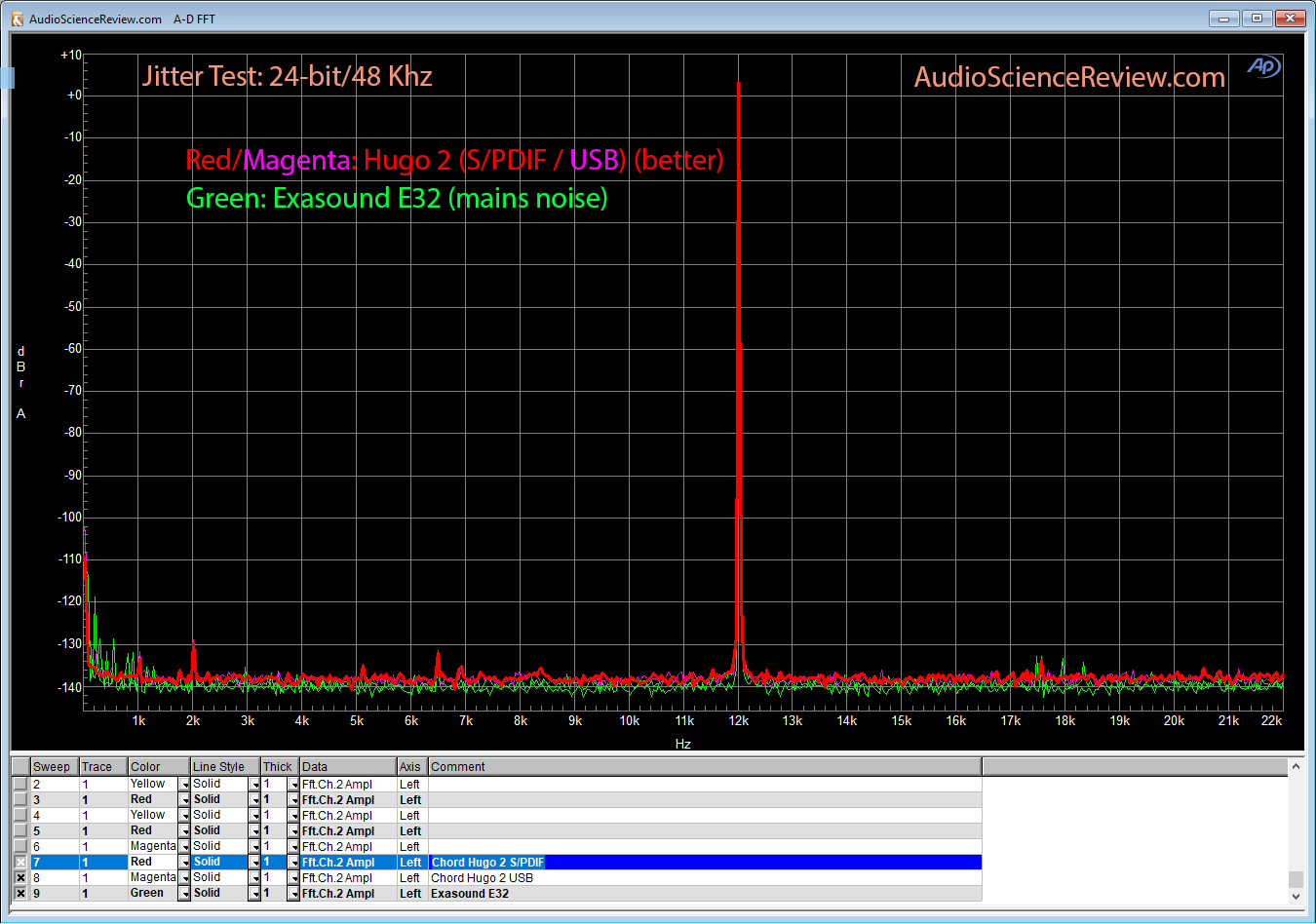Click the 'Left' axis cell in sweep 8
The height and width of the screenshot is (924, 1316).
pos(412,878)
